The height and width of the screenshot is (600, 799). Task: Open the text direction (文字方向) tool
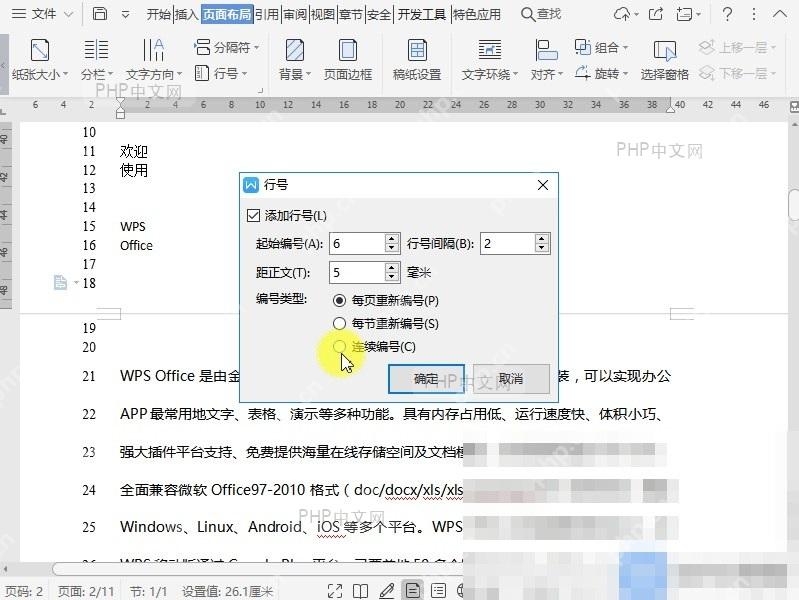pyautogui.click(x=153, y=60)
